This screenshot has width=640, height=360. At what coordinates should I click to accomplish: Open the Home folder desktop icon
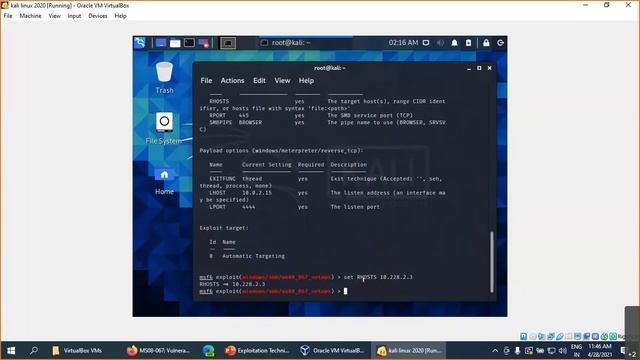tap(164, 181)
